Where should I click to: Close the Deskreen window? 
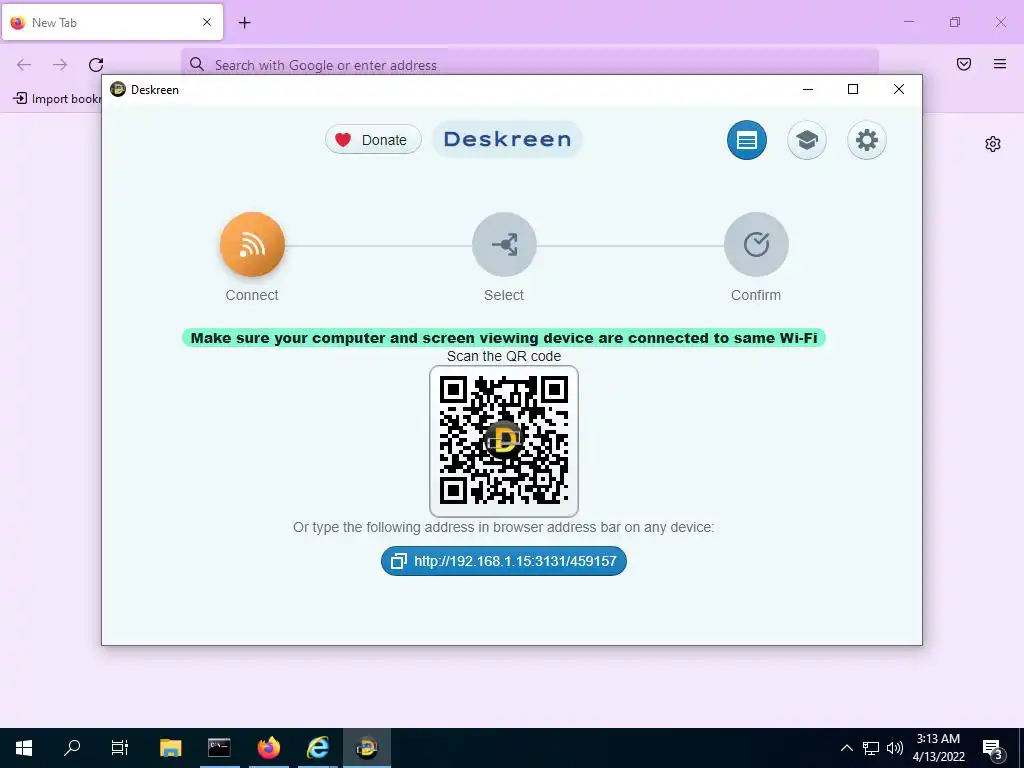(x=899, y=89)
